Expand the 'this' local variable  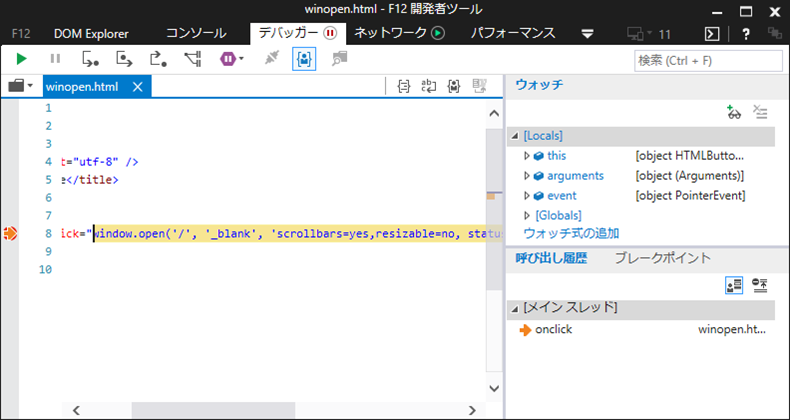[527, 156]
